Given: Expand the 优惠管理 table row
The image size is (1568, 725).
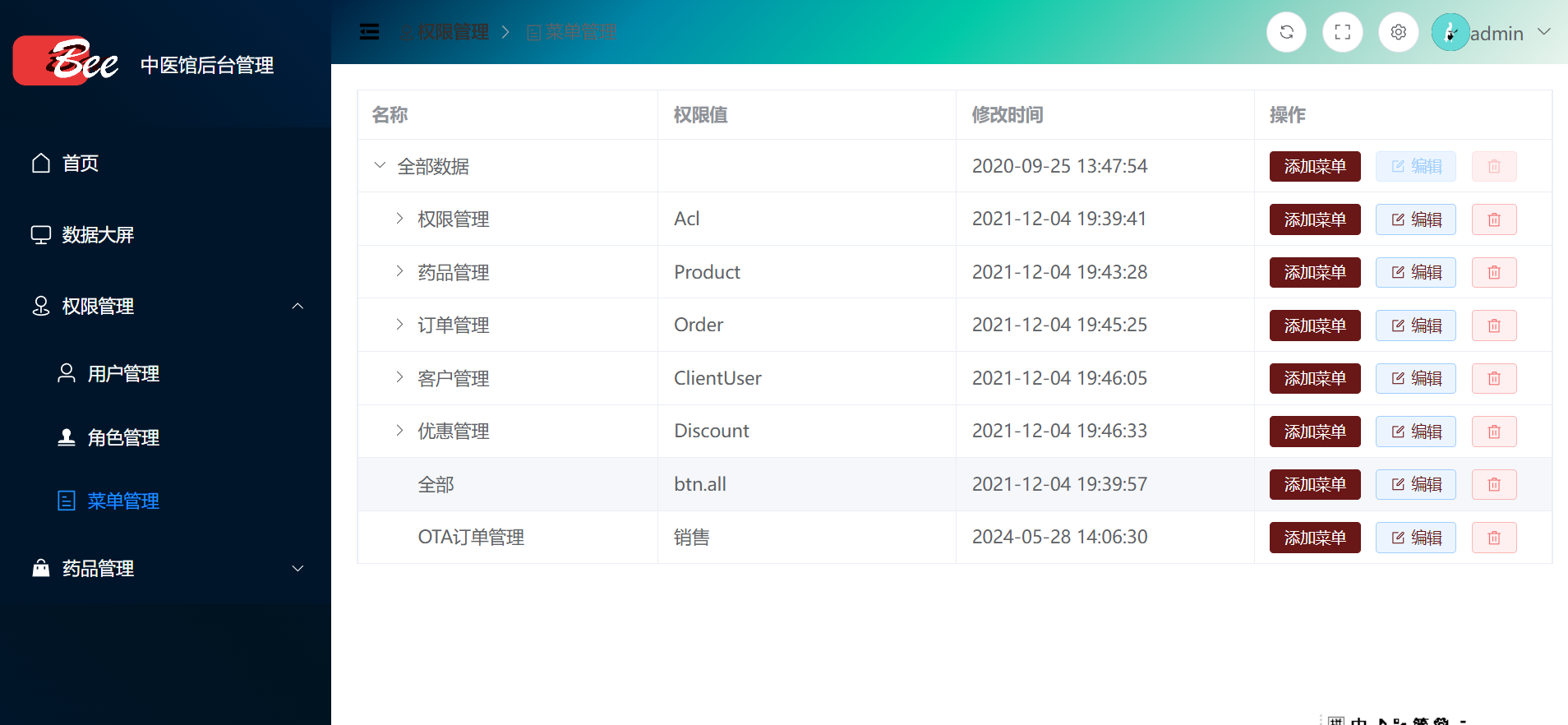Looking at the screenshot, I should coord(399,430).
